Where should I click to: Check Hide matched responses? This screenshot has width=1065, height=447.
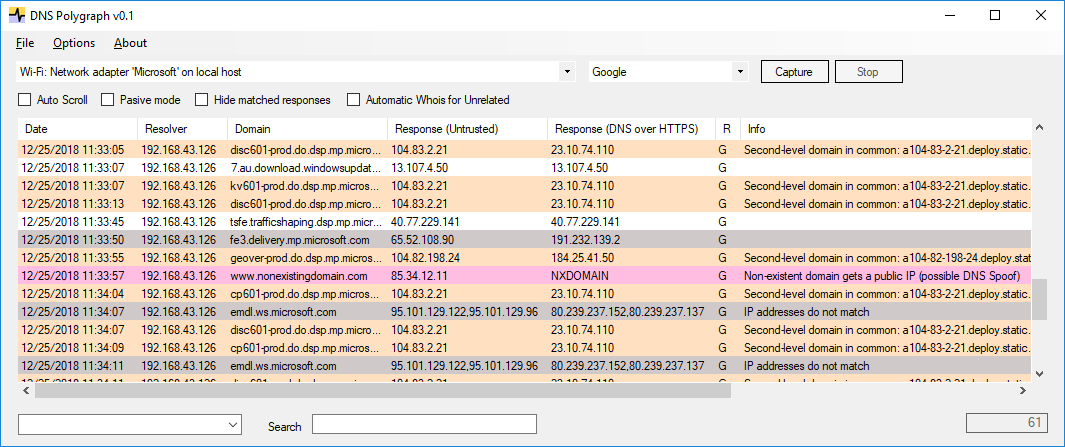tap(202, 100)
